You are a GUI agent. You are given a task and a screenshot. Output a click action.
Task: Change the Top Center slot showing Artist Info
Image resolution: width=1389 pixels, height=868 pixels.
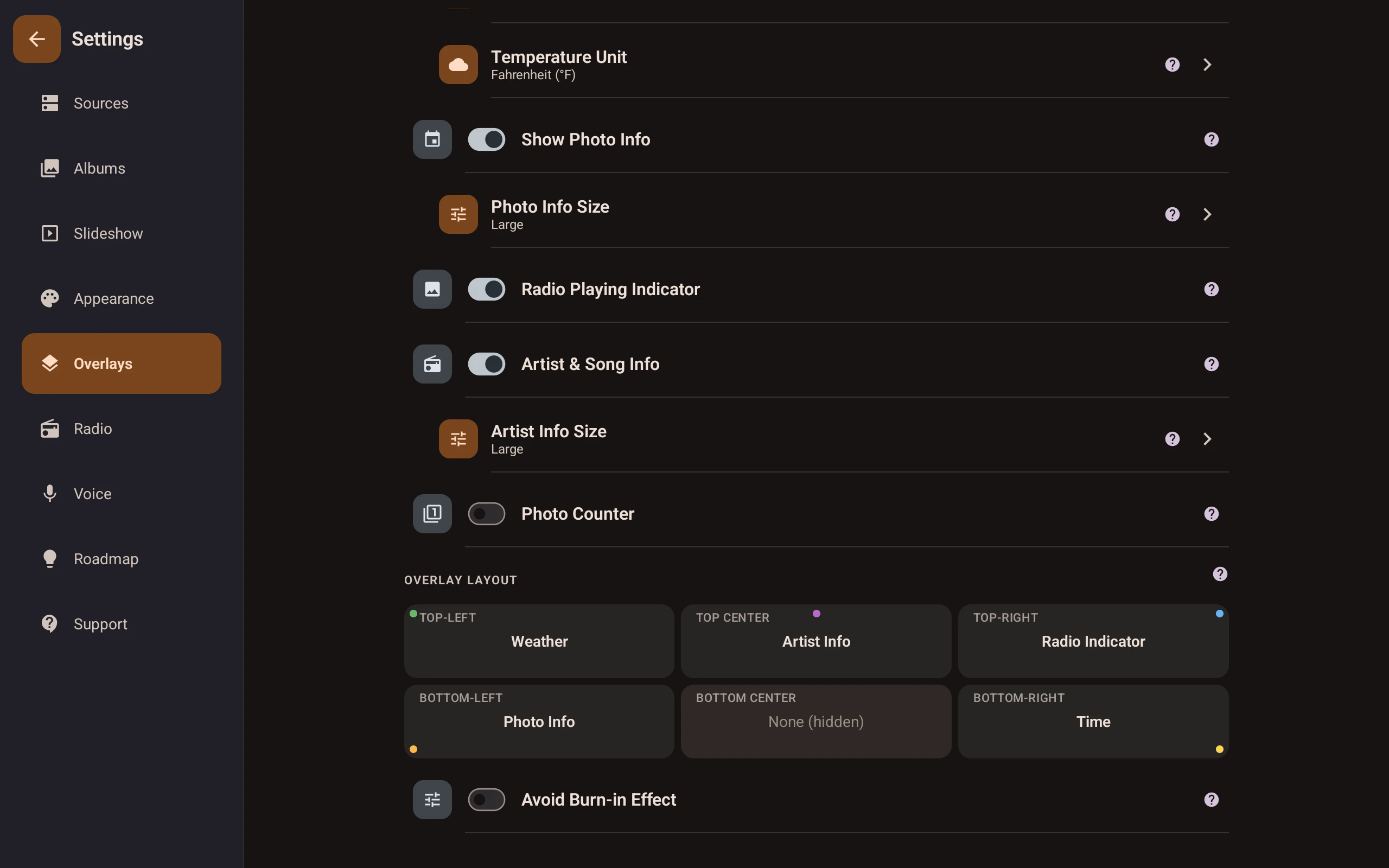(815, 641)
